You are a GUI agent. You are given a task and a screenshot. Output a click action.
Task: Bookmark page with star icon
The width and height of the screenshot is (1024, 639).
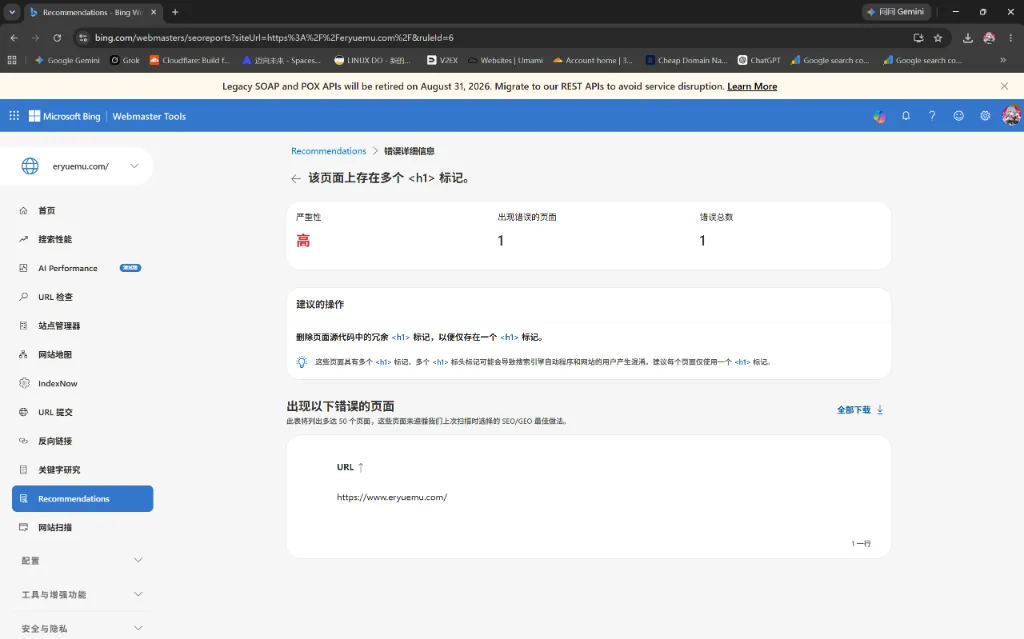pyautogui.click(x=938, y=38)
